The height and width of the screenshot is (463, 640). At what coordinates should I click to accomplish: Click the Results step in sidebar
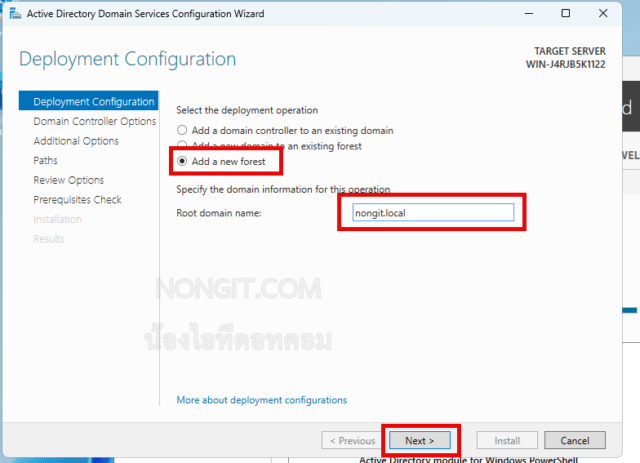coord(49,239)
